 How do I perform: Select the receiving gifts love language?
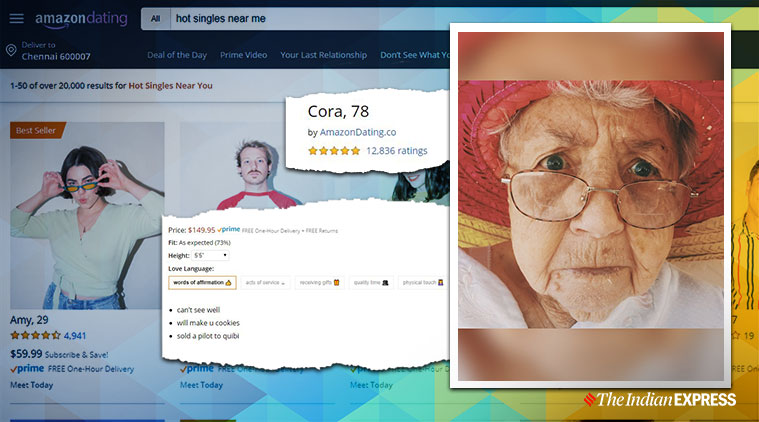tap(320, 283)
